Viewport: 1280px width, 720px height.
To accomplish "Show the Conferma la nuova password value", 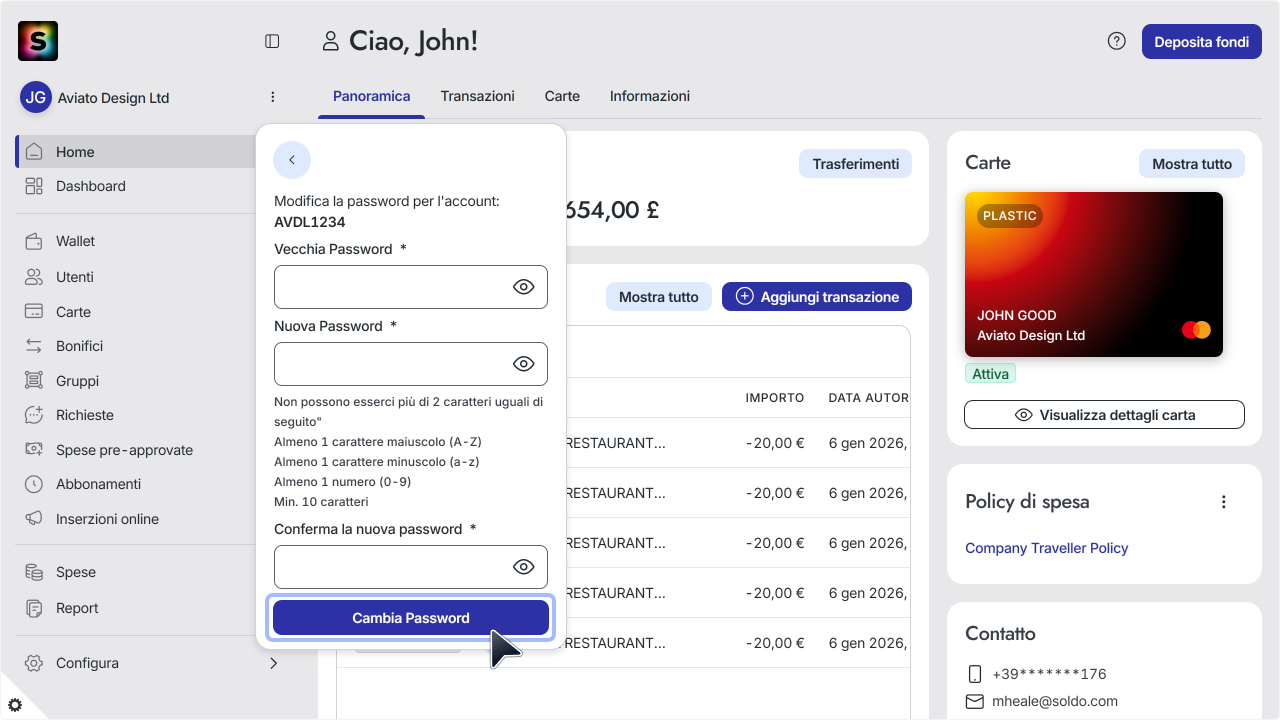I will [x=524, y=567].
